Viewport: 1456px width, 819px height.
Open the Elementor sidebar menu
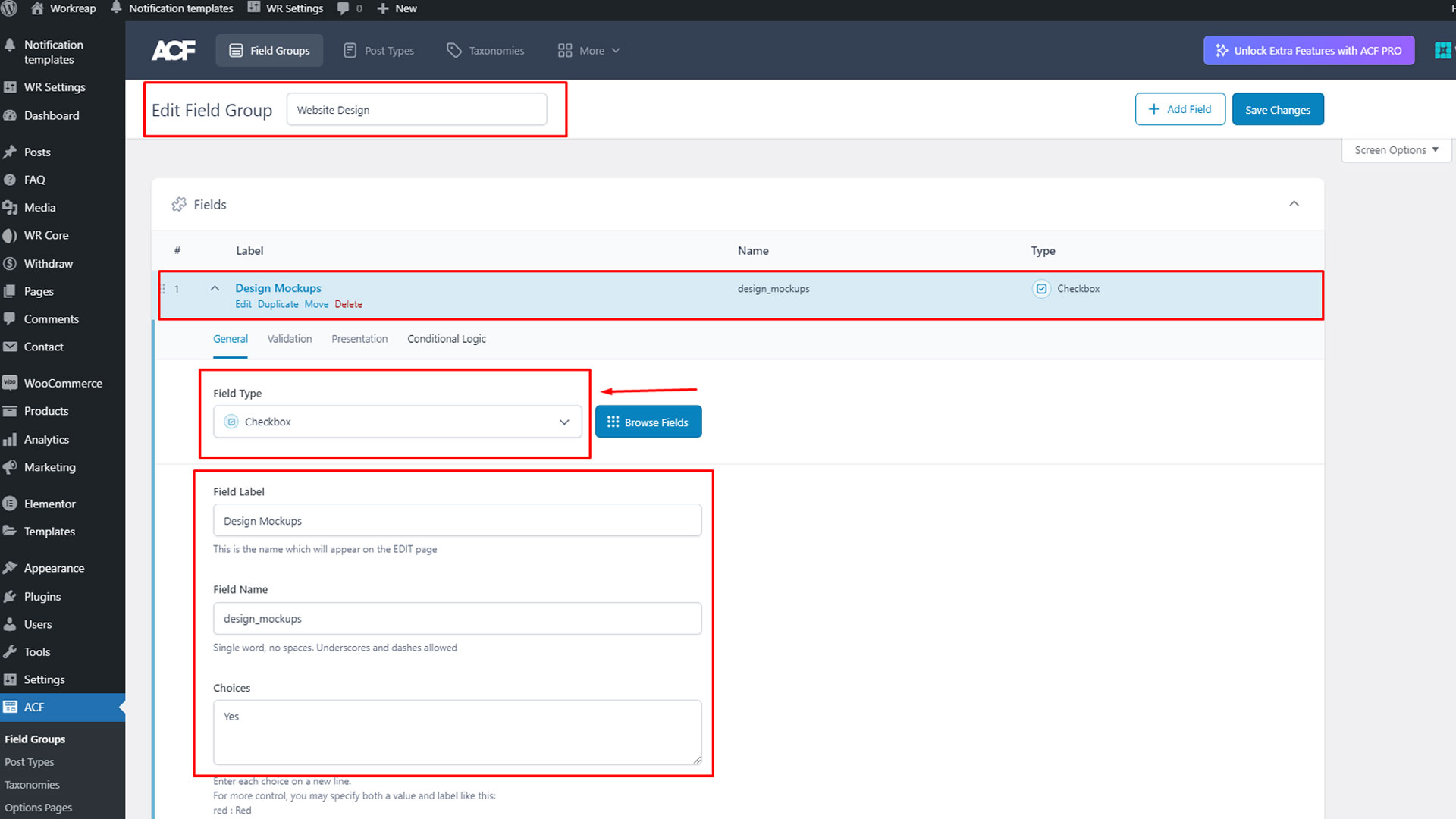pos(49,504)
